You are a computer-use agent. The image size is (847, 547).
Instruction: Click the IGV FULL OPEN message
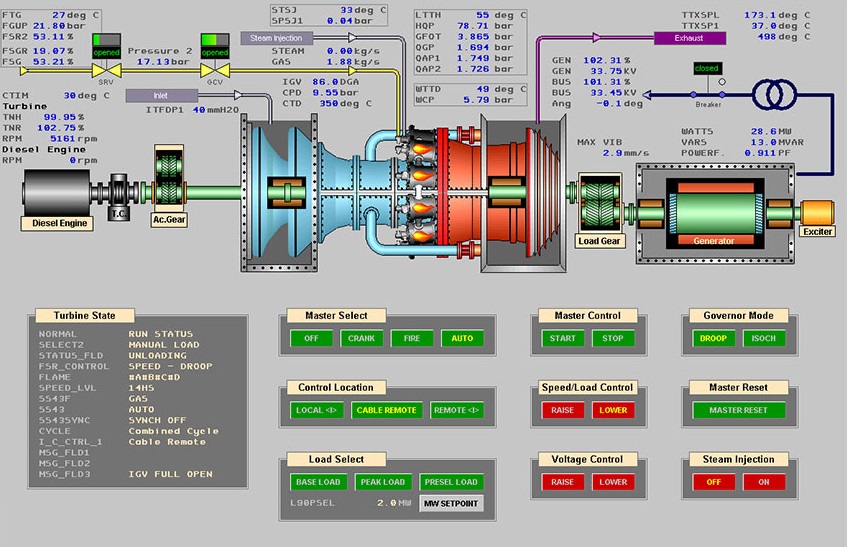pyautogui.click(x=170, y=474)
